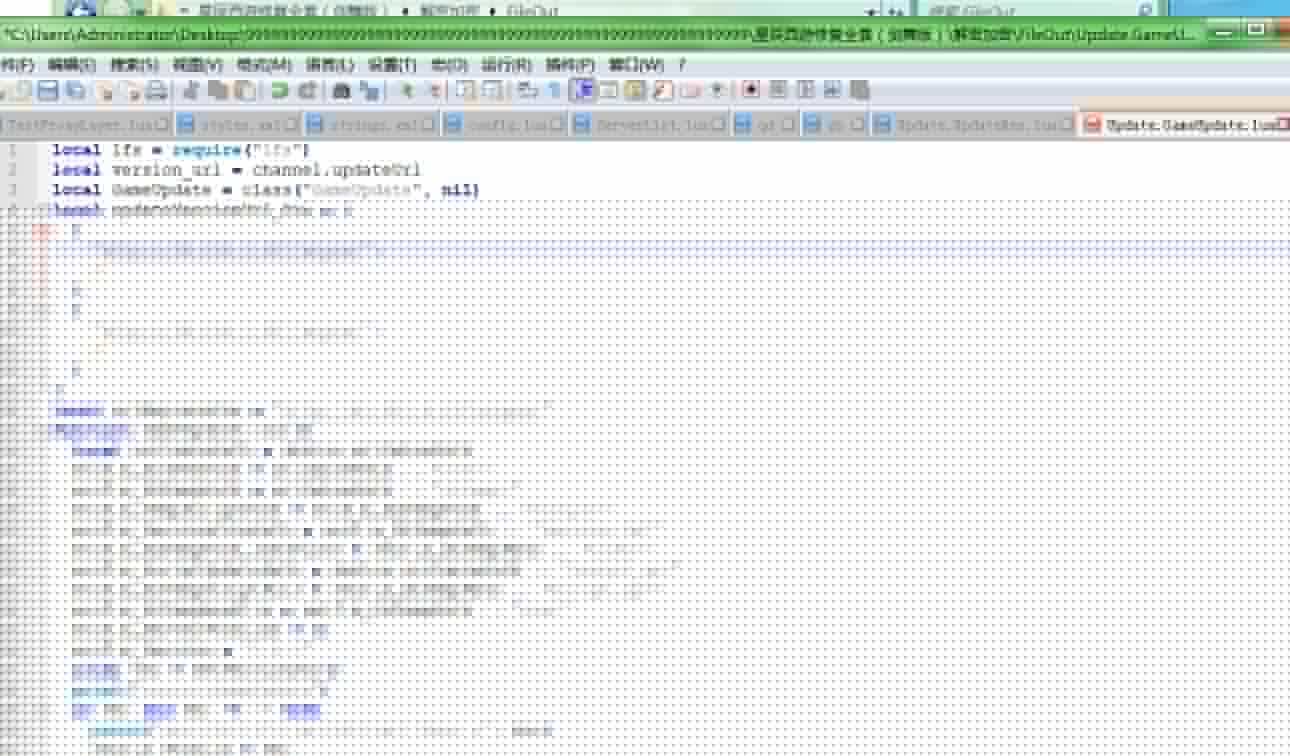Click the Save All toolbar icon

[x=75, y=91]
